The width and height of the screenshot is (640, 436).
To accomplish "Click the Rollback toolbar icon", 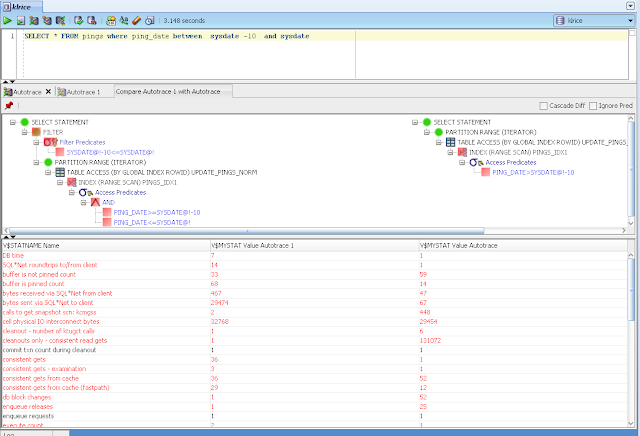I will pos(91,20).
